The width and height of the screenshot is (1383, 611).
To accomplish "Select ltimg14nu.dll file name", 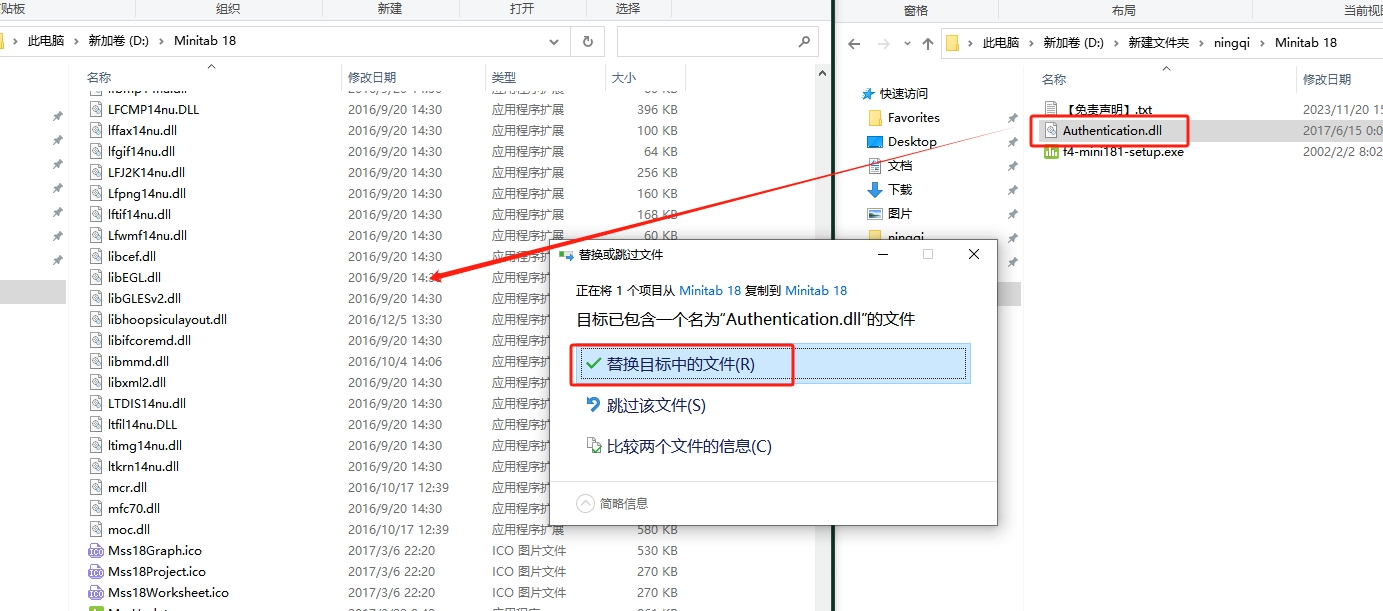I will coord(145,445).
